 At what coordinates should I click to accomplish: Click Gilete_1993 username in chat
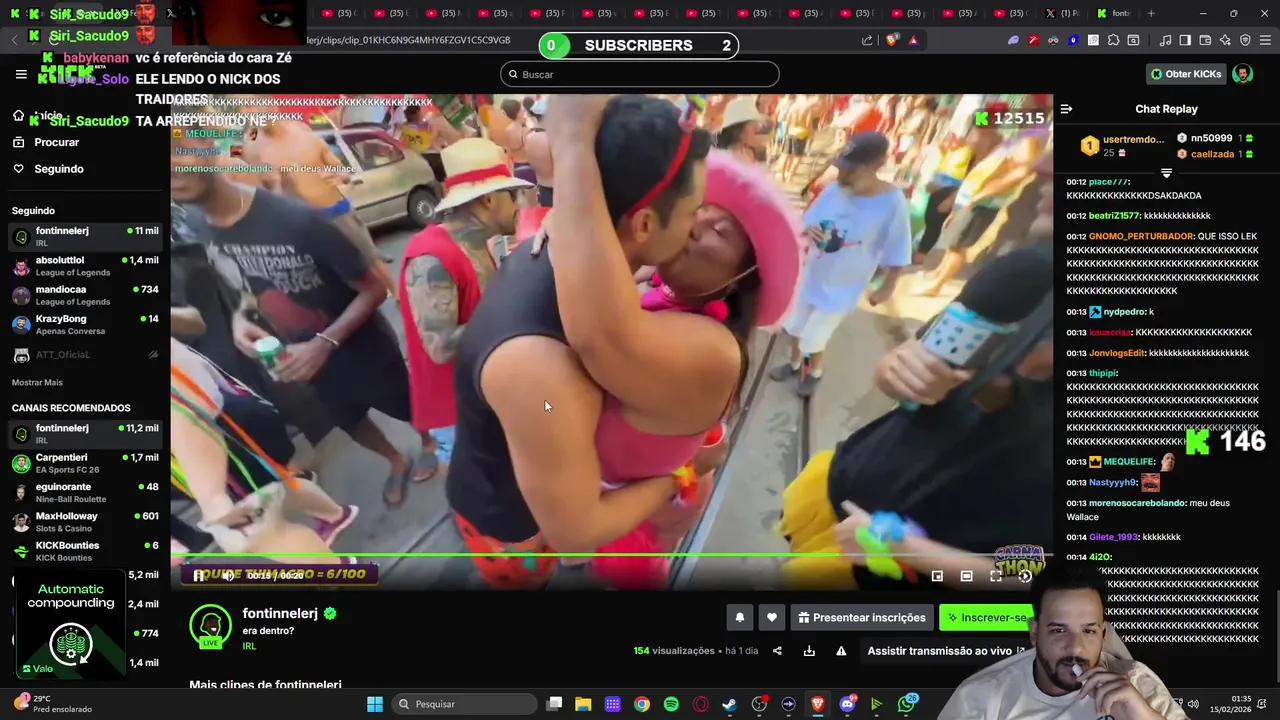(1114, 537)
